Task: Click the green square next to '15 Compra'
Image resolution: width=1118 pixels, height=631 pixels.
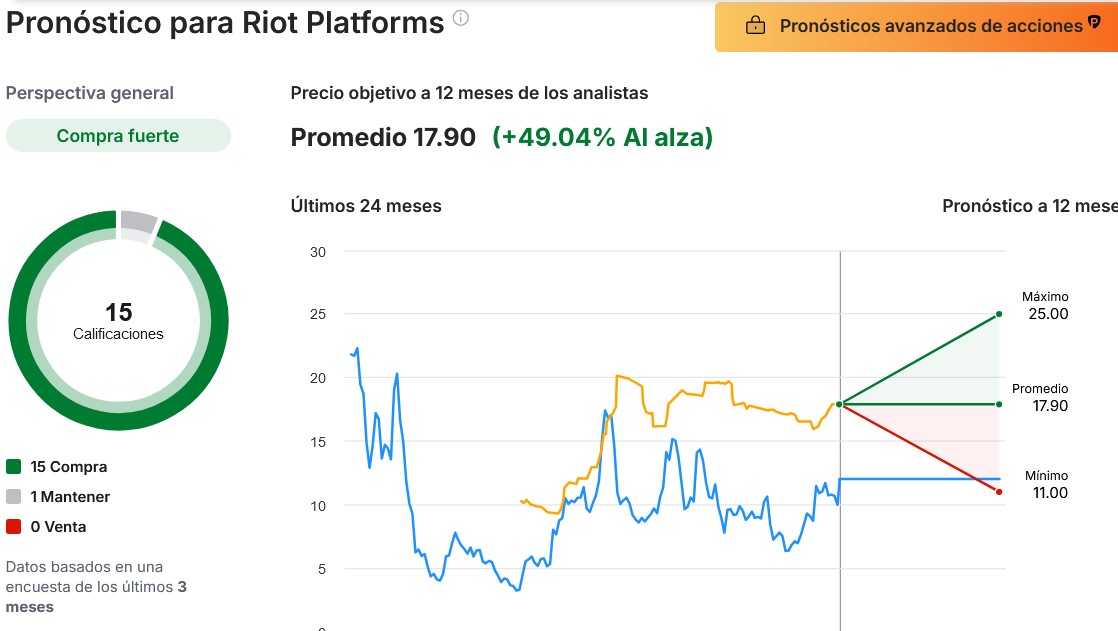Action: [x=14, y=466]
